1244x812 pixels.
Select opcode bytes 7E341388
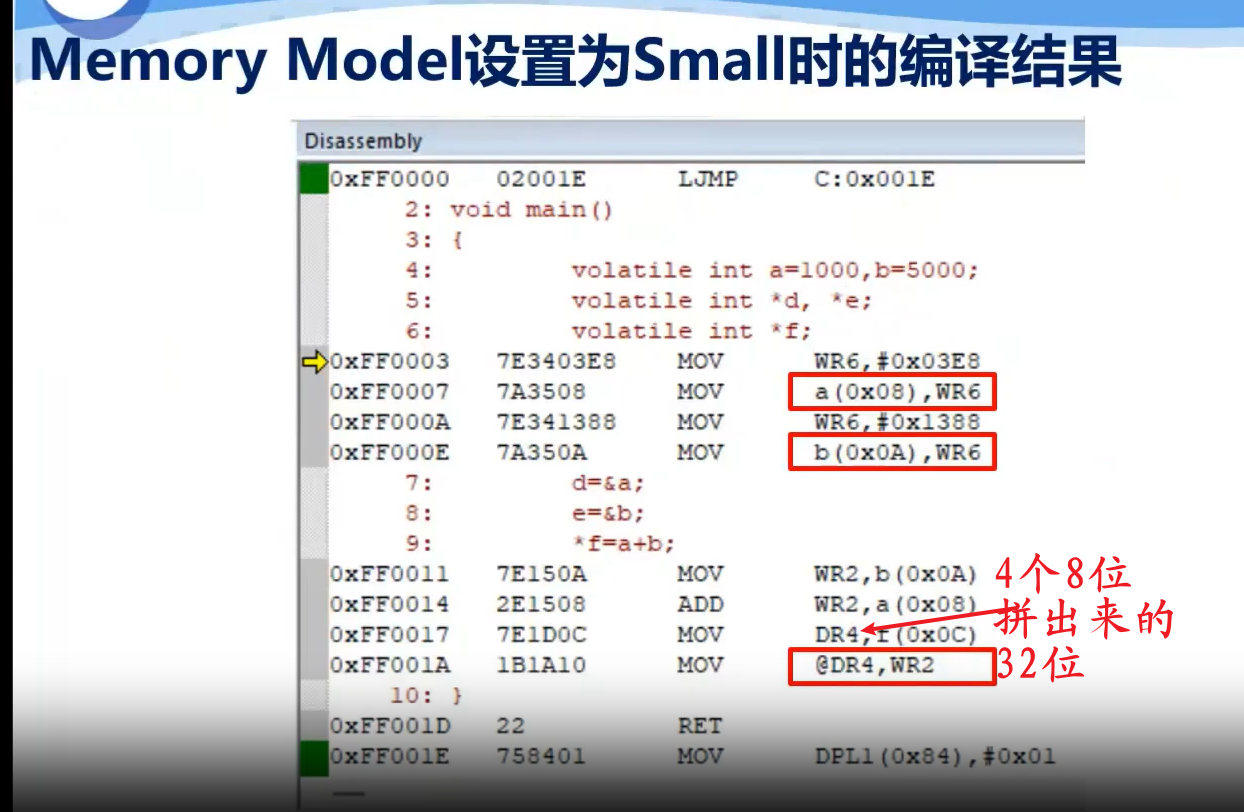[x=556, y=422]
